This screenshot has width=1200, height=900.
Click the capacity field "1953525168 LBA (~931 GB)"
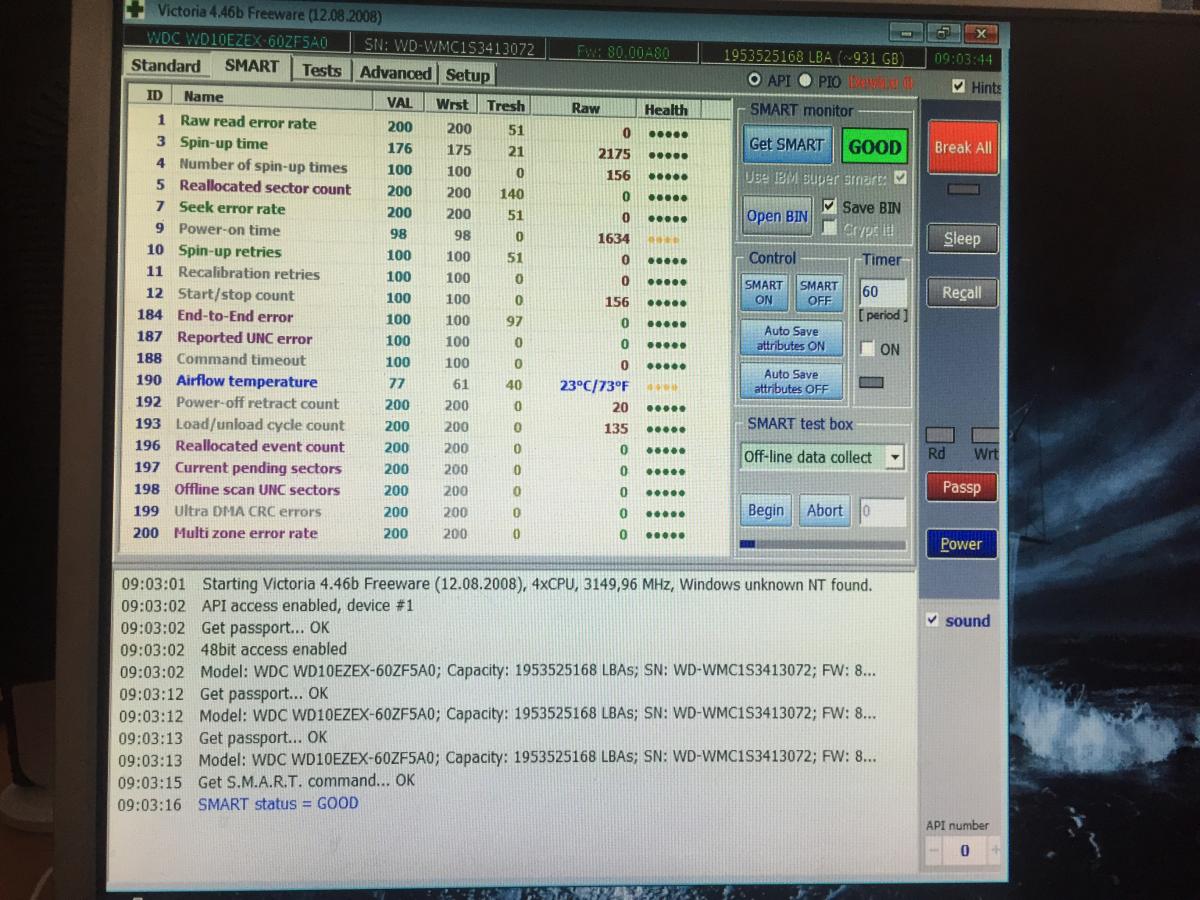click(x=813, y=56)
